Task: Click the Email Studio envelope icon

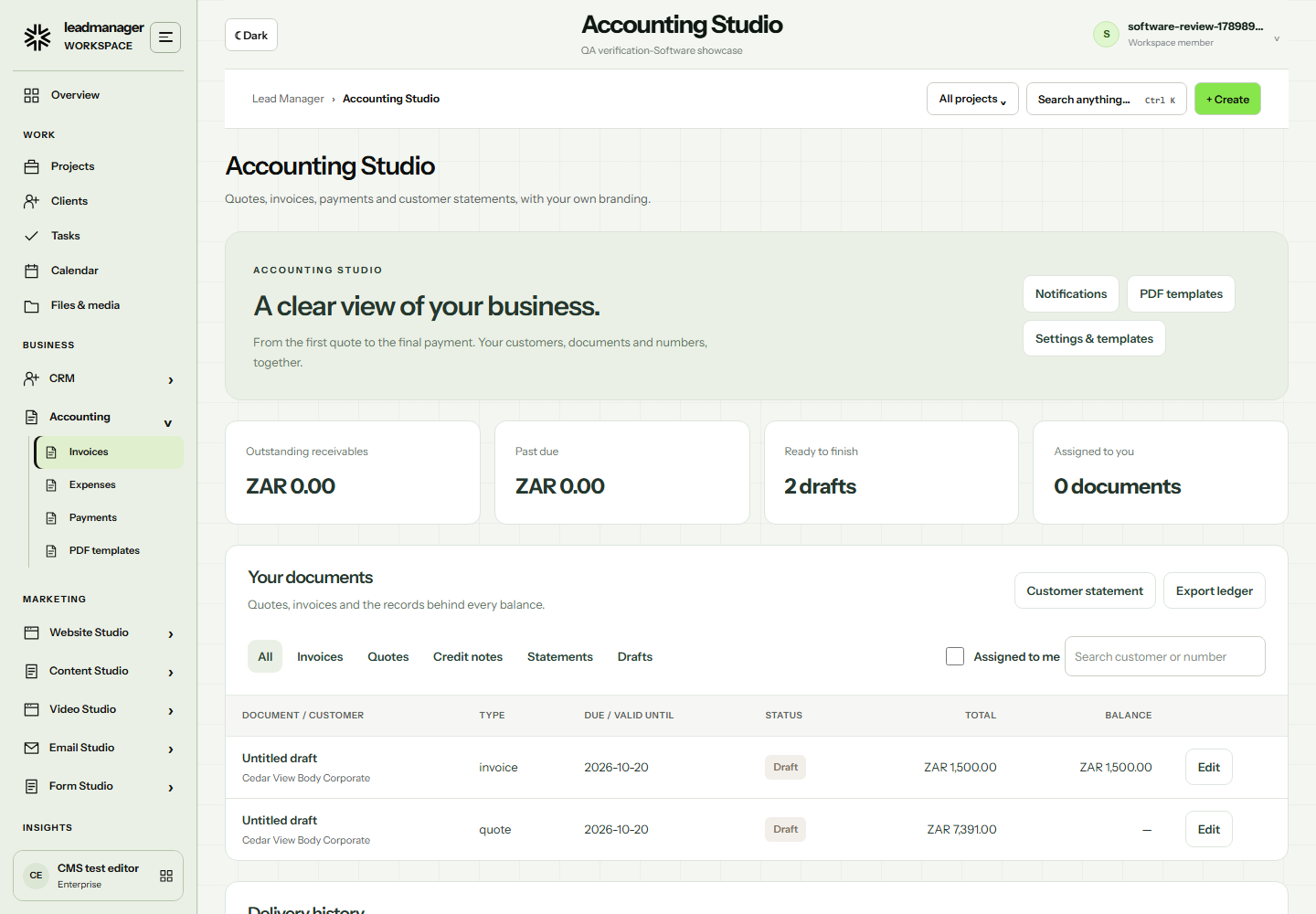Action: 32,748
